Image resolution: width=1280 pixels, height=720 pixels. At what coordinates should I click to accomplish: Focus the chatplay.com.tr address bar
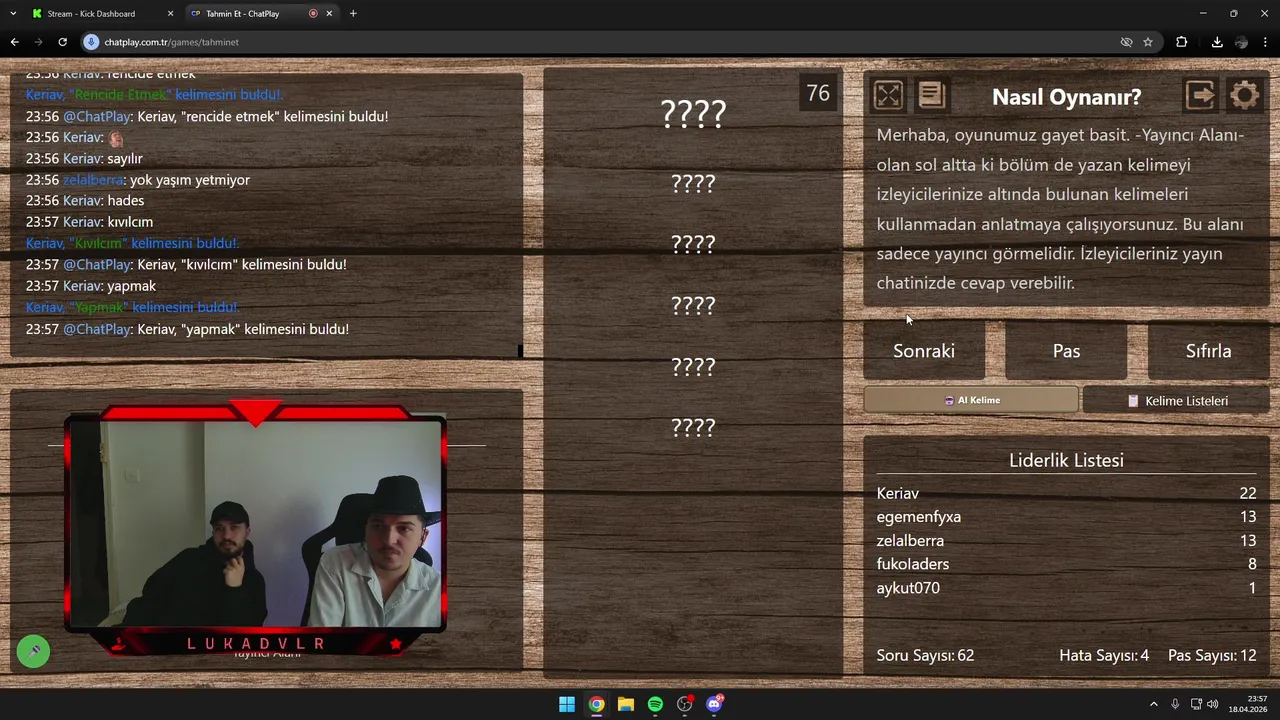point(600,42)
